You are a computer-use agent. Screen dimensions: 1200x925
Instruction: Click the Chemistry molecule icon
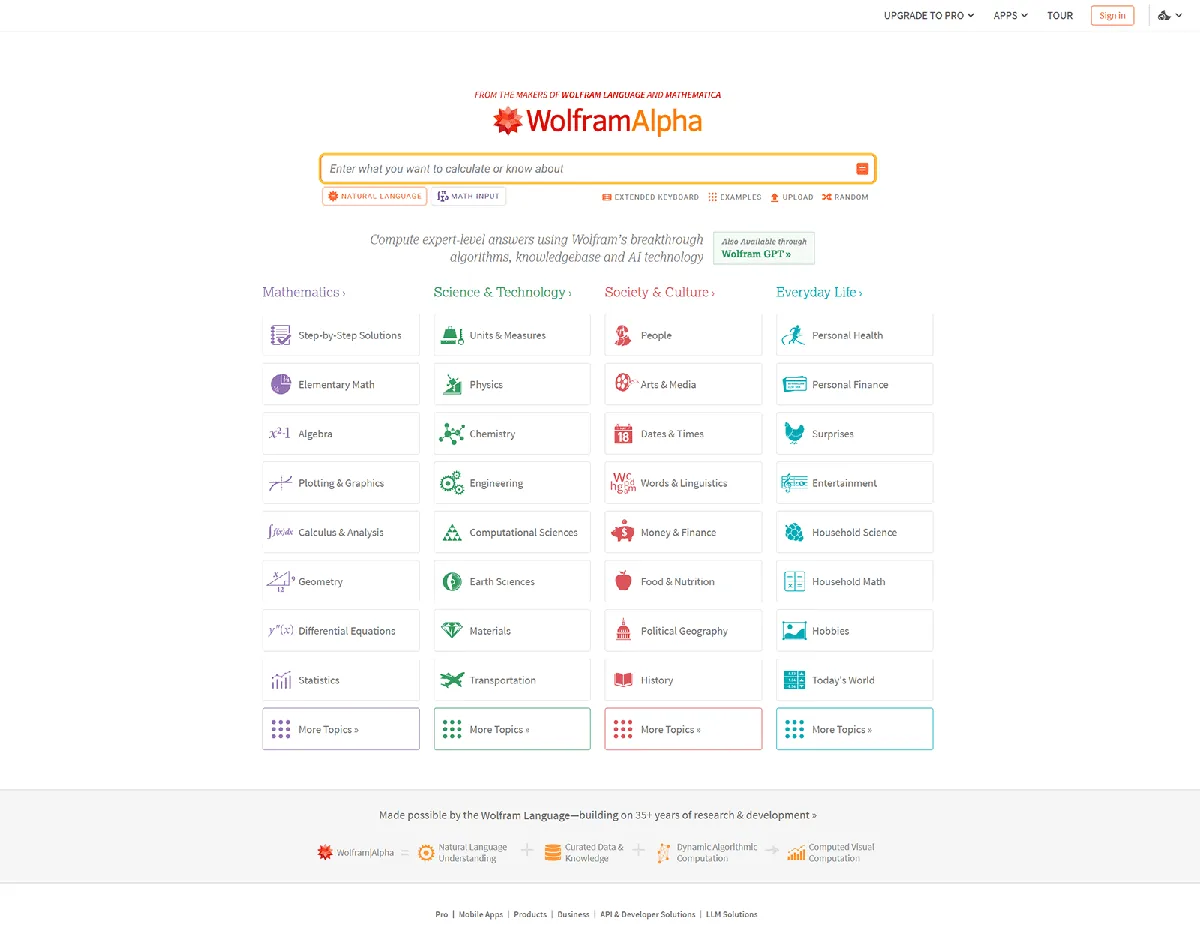(452, 434)
